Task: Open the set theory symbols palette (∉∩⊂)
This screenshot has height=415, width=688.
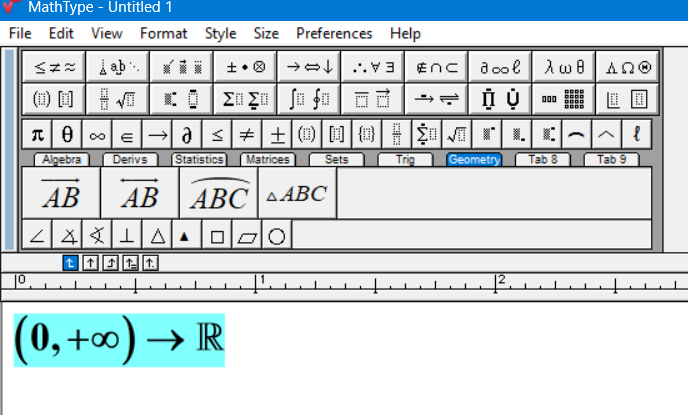Action: click(436, 67)
